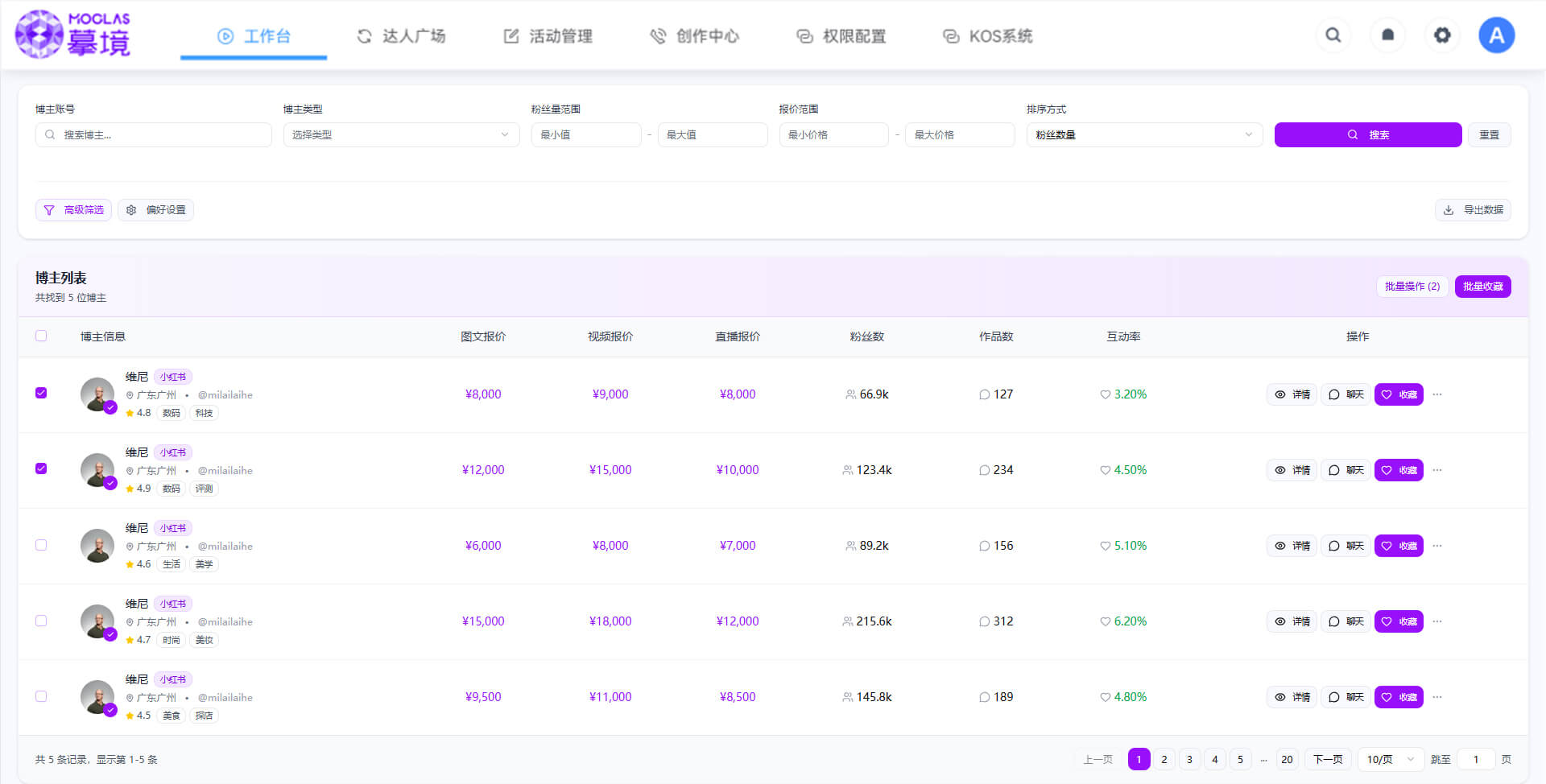
Task: Open the 排序方式 sorting dropdown showing 粉丝数量
Action: [x=1144, y=134]
